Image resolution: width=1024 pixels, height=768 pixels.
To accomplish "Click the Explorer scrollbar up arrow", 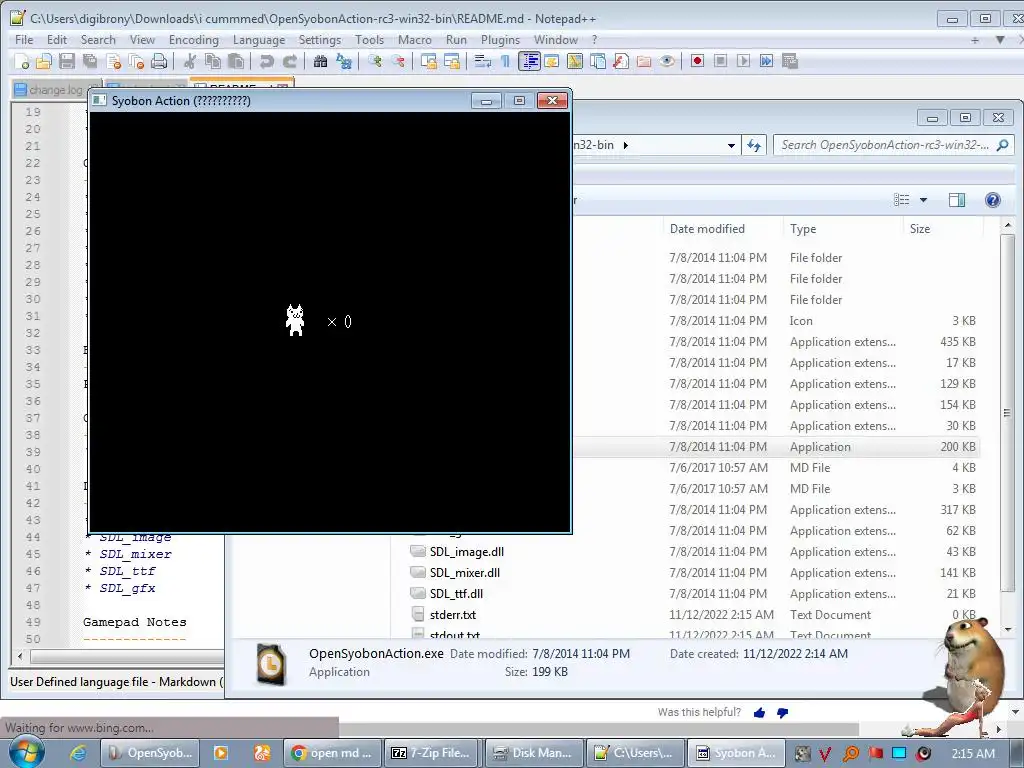I will (x=1008, y=225).
